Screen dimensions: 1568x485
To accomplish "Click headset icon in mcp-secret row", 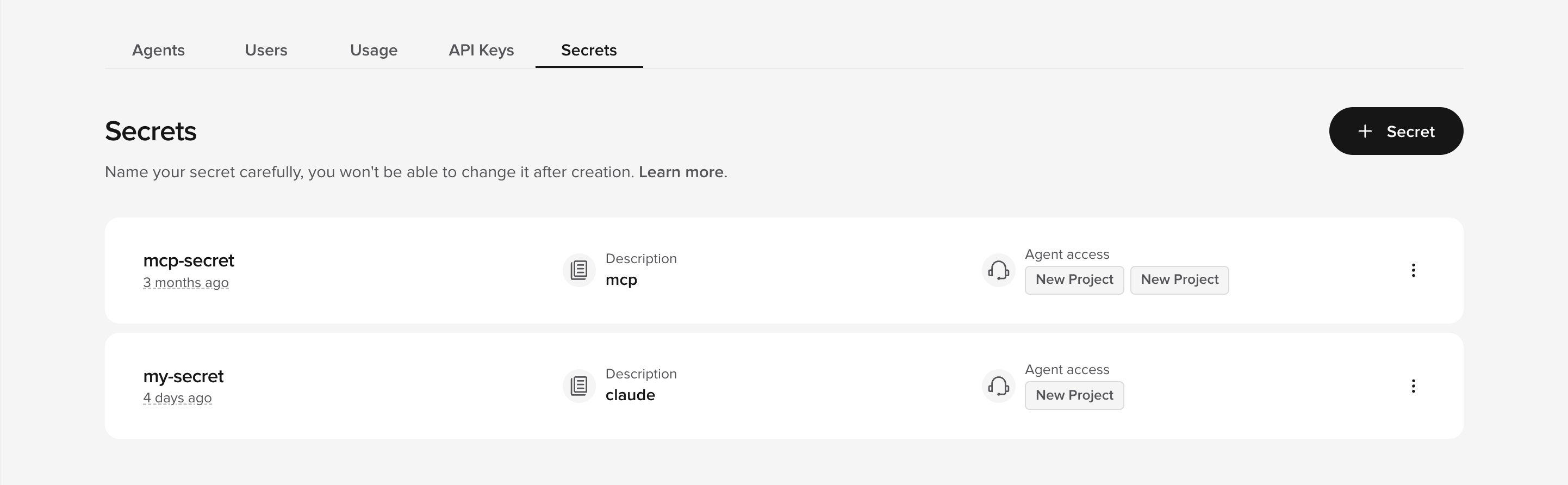I will pyautogui.click(x=998, y=270).
